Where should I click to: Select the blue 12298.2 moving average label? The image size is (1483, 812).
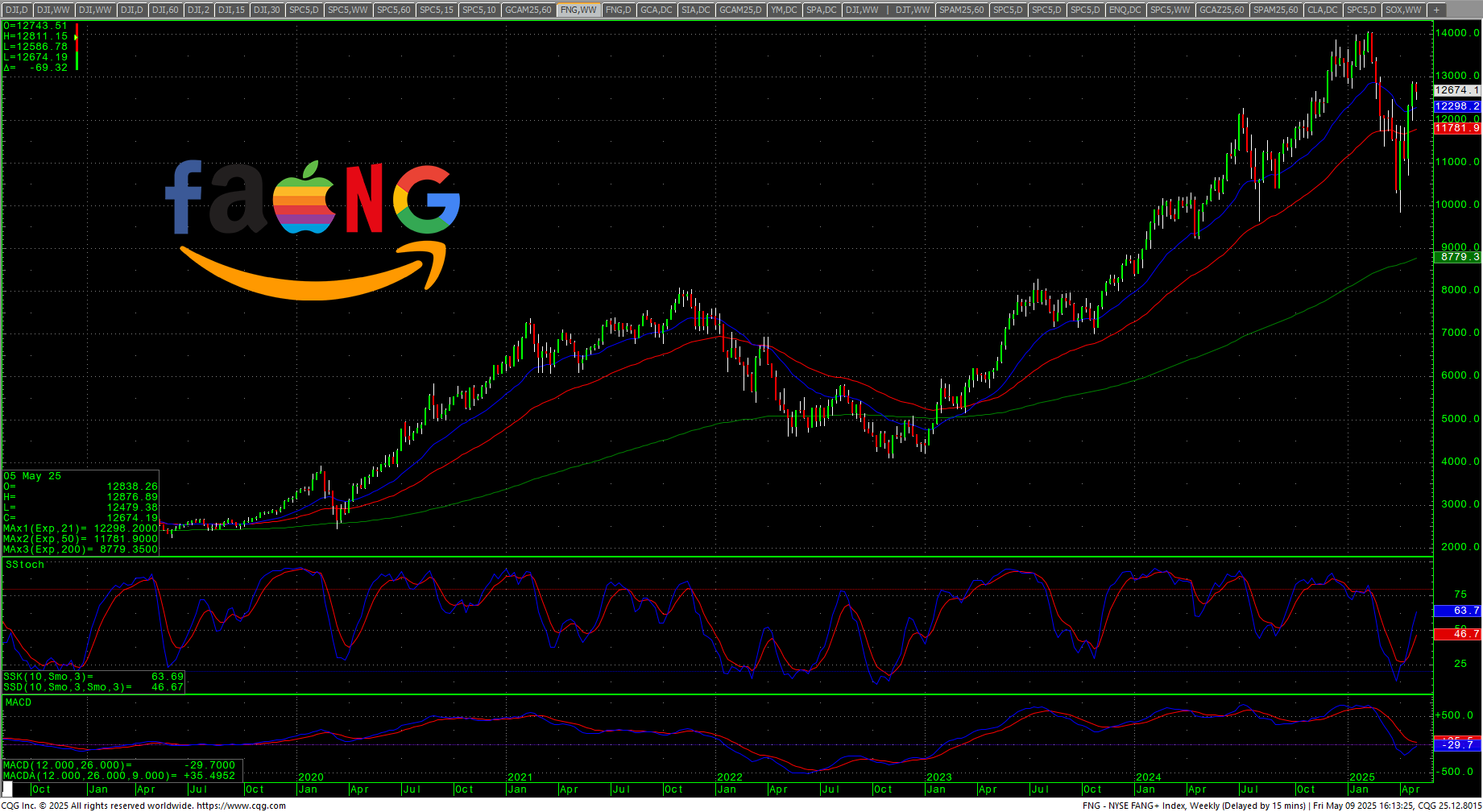tap(1457, 106)
